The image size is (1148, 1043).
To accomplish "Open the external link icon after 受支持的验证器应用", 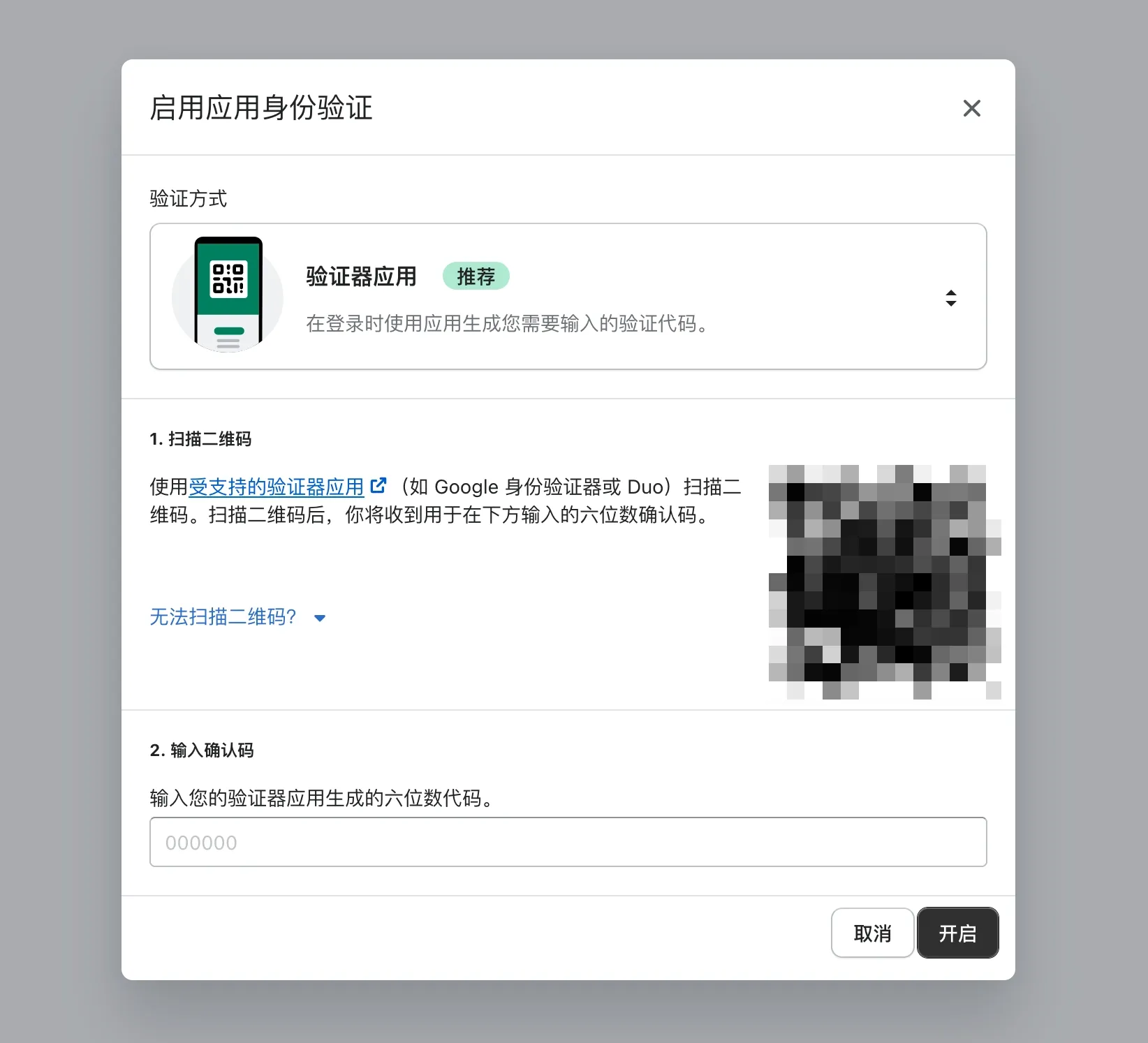I will (x=379, y=485).
